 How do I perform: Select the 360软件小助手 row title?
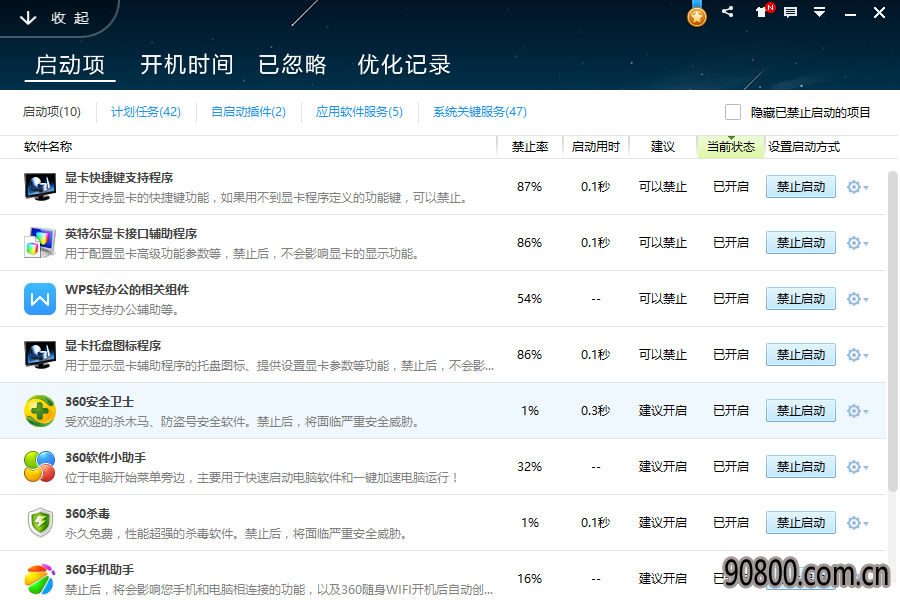tap(106, 458)
